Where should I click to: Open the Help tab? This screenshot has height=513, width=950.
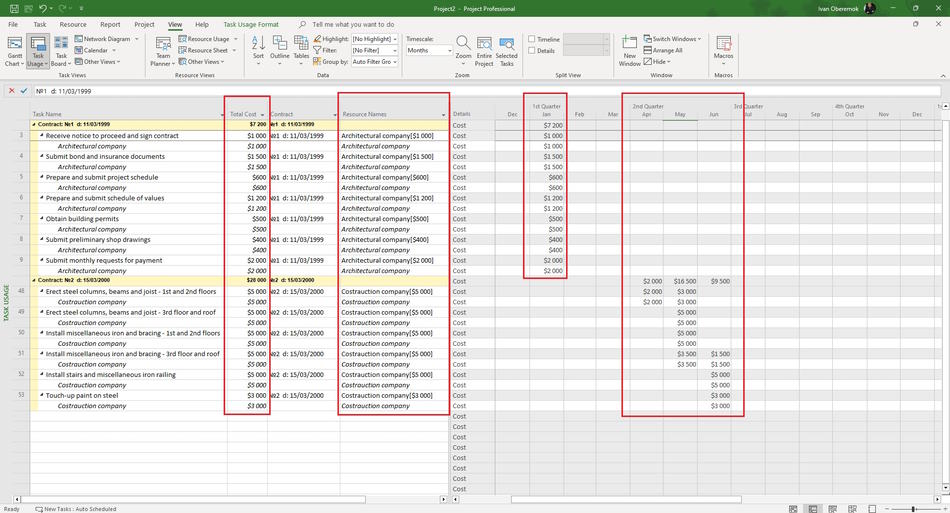[x=202, y=24]
